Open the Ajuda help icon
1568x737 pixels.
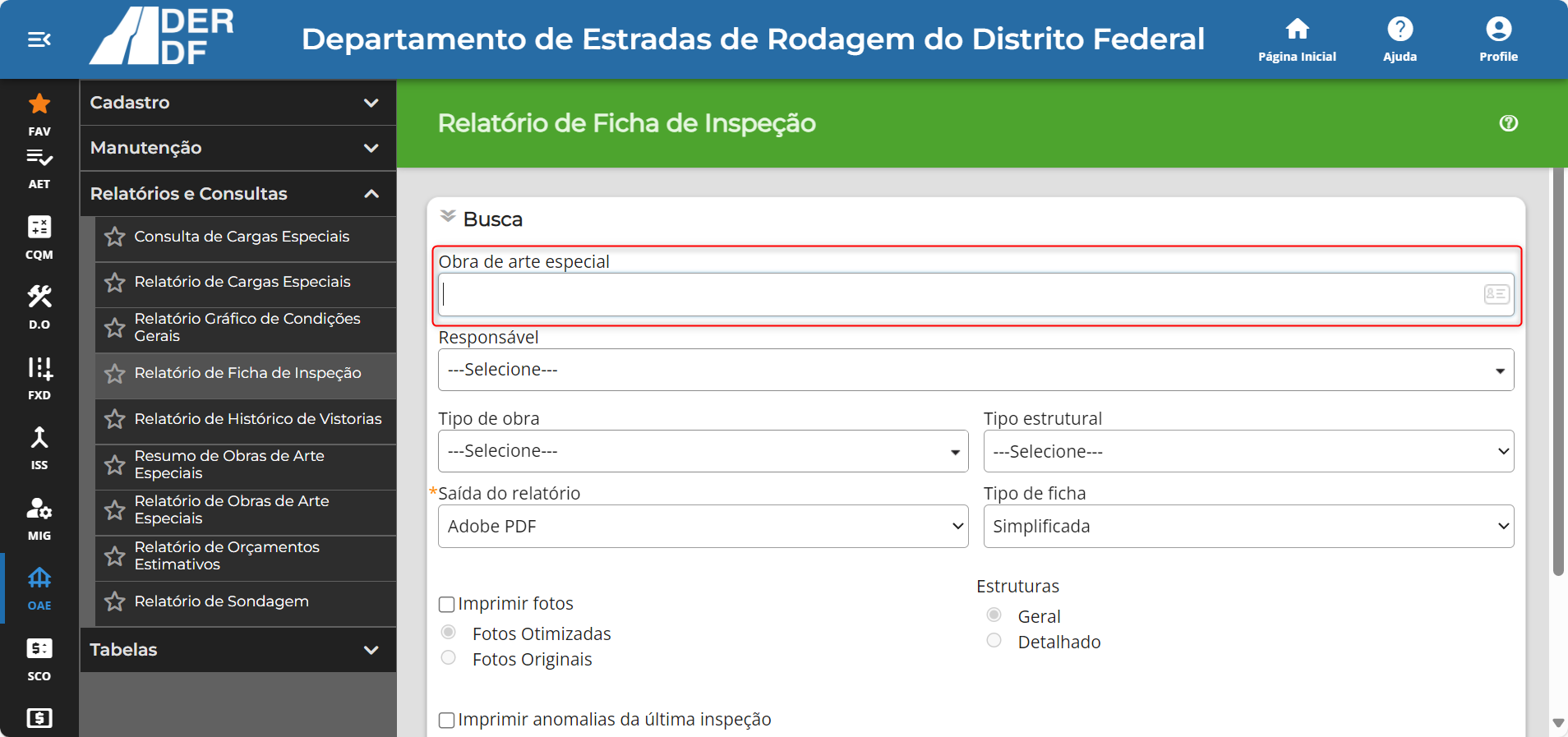pos(1400,39)
